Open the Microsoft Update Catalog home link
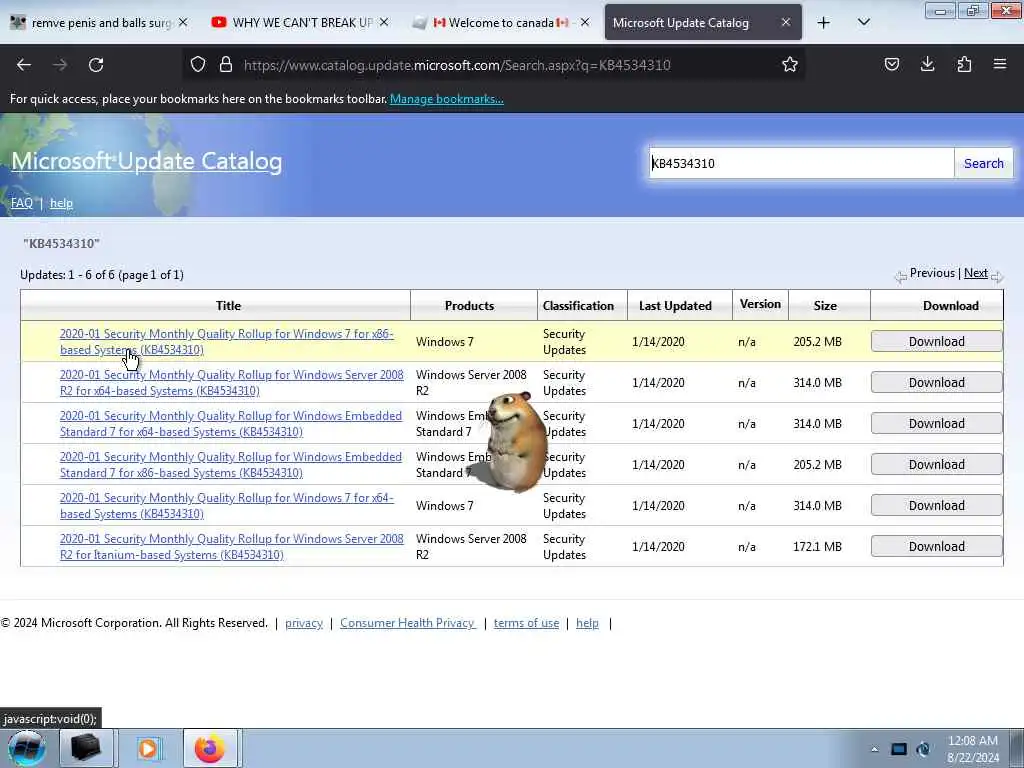1024x768 pixels. click(146, 161)
